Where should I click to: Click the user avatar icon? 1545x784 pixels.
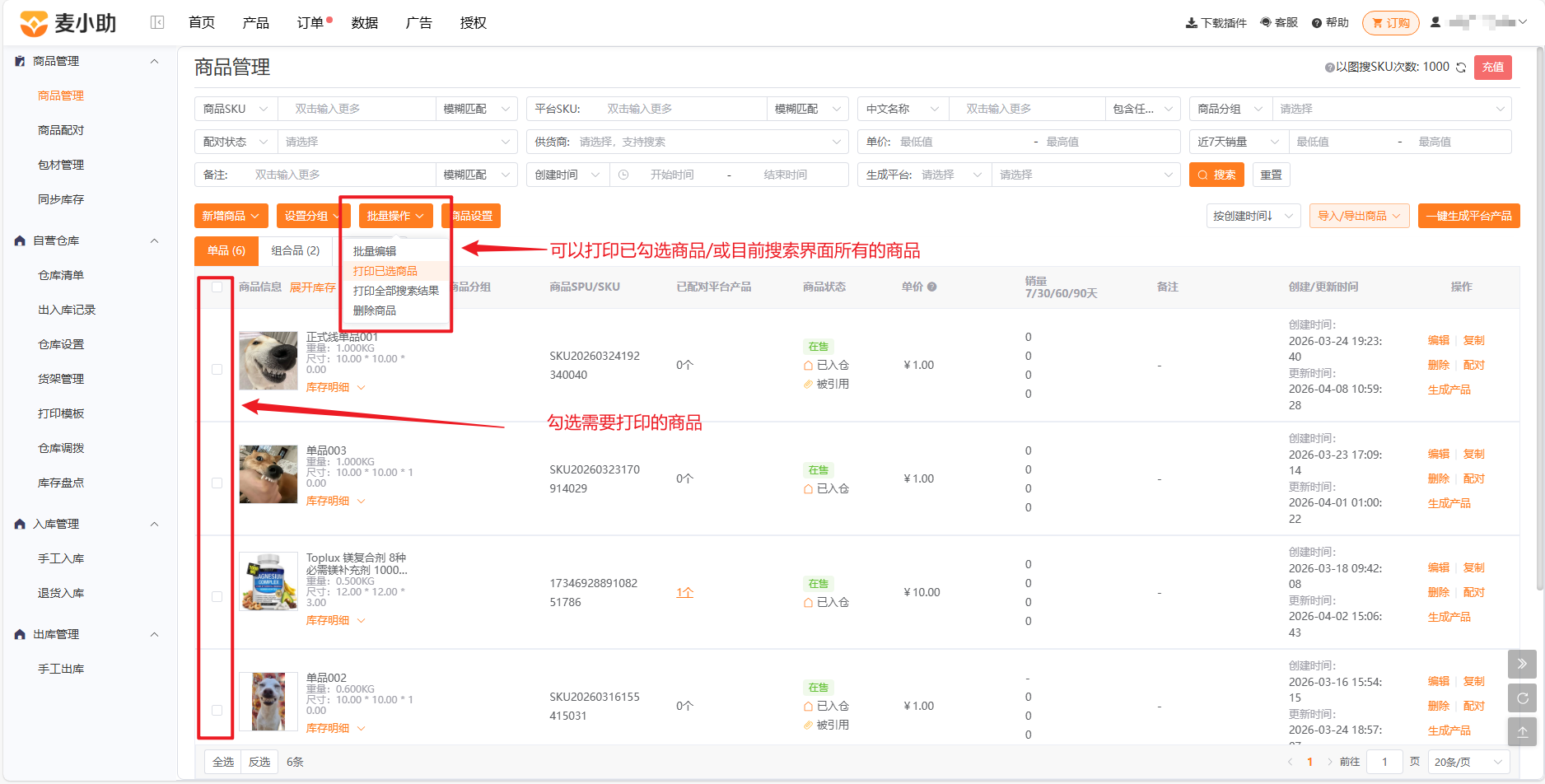point(1435,22)
